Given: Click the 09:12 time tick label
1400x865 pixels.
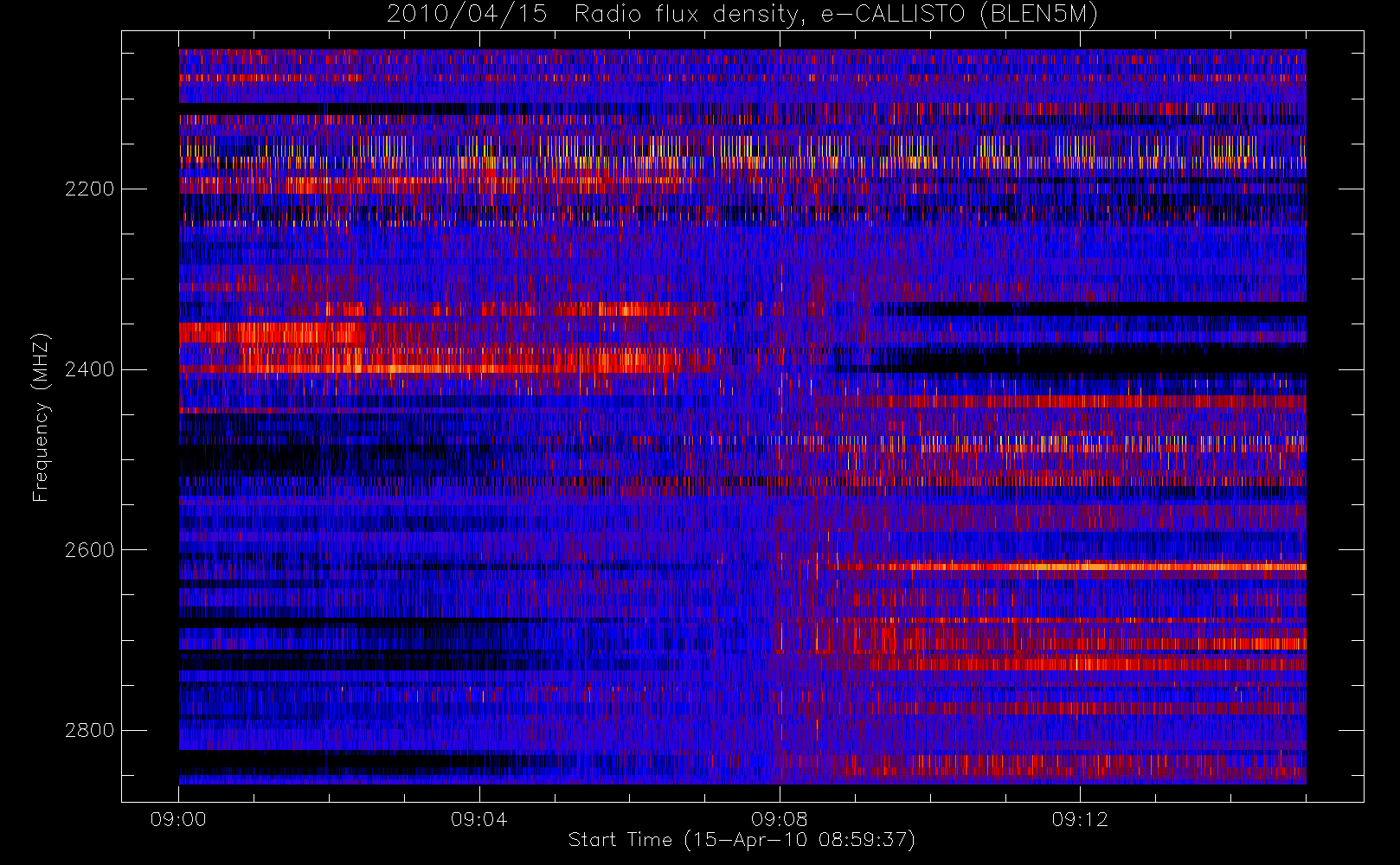Looking at the screenshot, I should (1080, 819).
